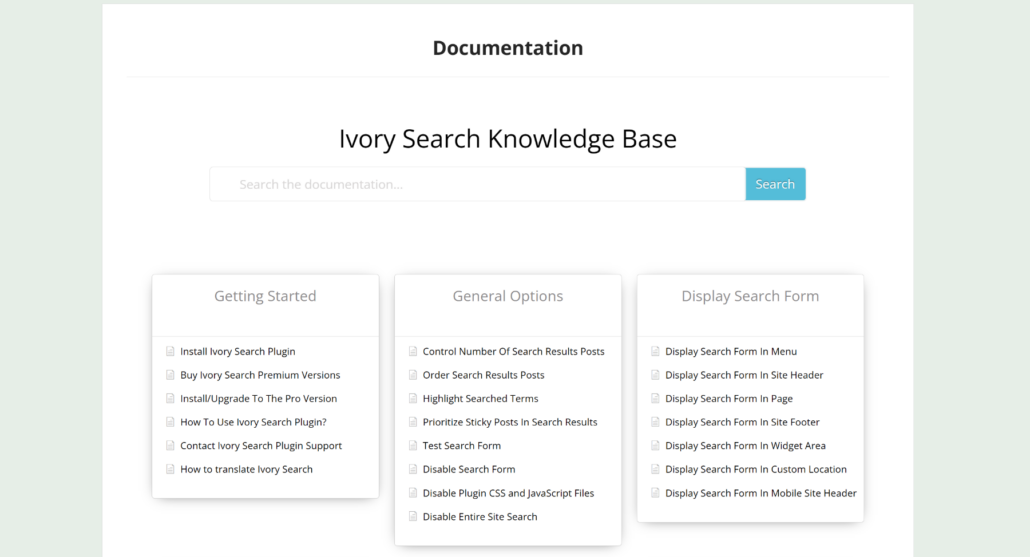Open Contact Ivory Search Plugin Support article
The width and height of the screenshot is (1030, 557).
pyautogui.click(x=261, y=446)
